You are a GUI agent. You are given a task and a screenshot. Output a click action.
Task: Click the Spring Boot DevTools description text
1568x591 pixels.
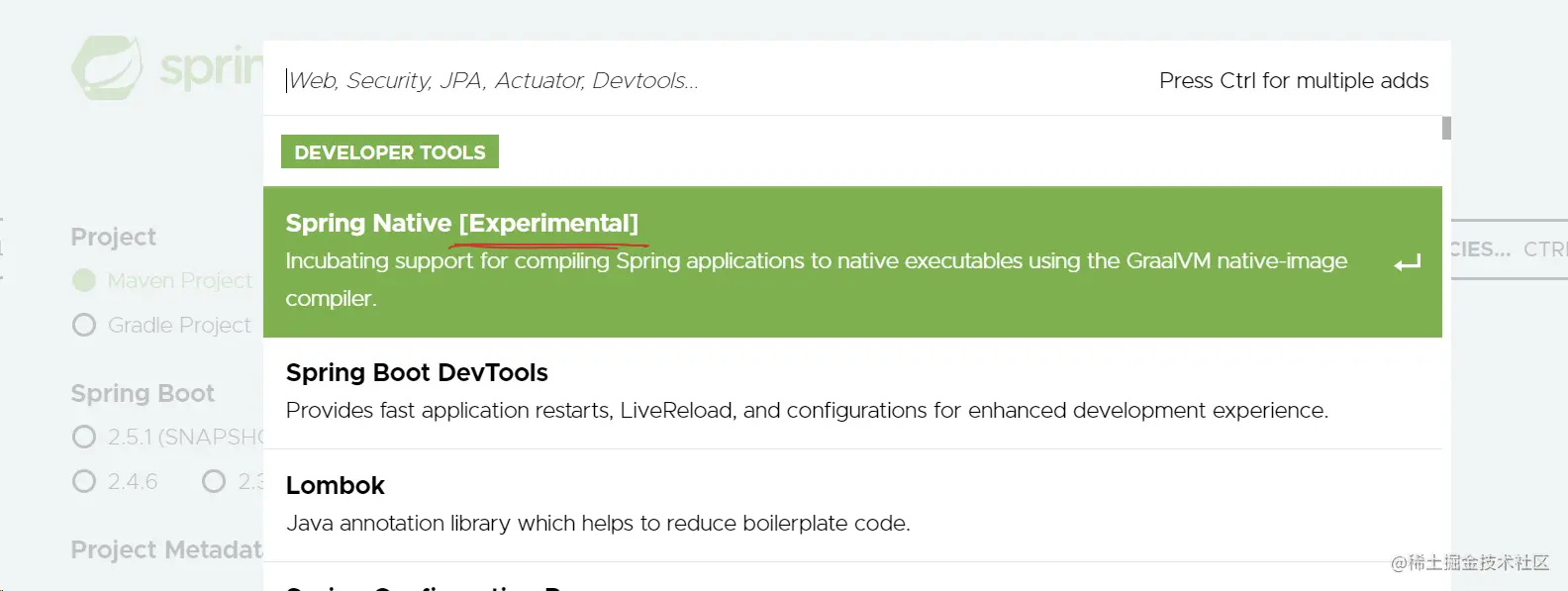point(807,410)
